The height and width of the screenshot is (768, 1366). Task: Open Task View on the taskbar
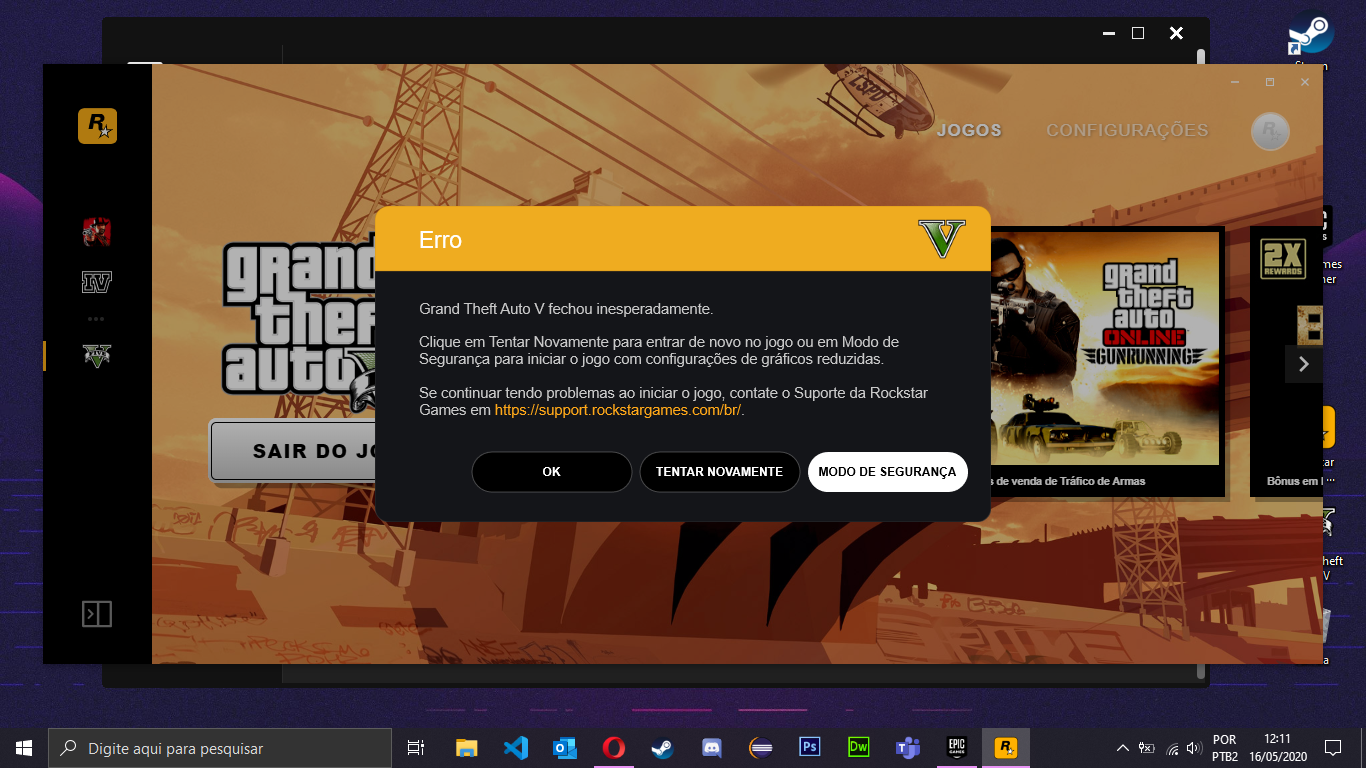click(416, 748)
